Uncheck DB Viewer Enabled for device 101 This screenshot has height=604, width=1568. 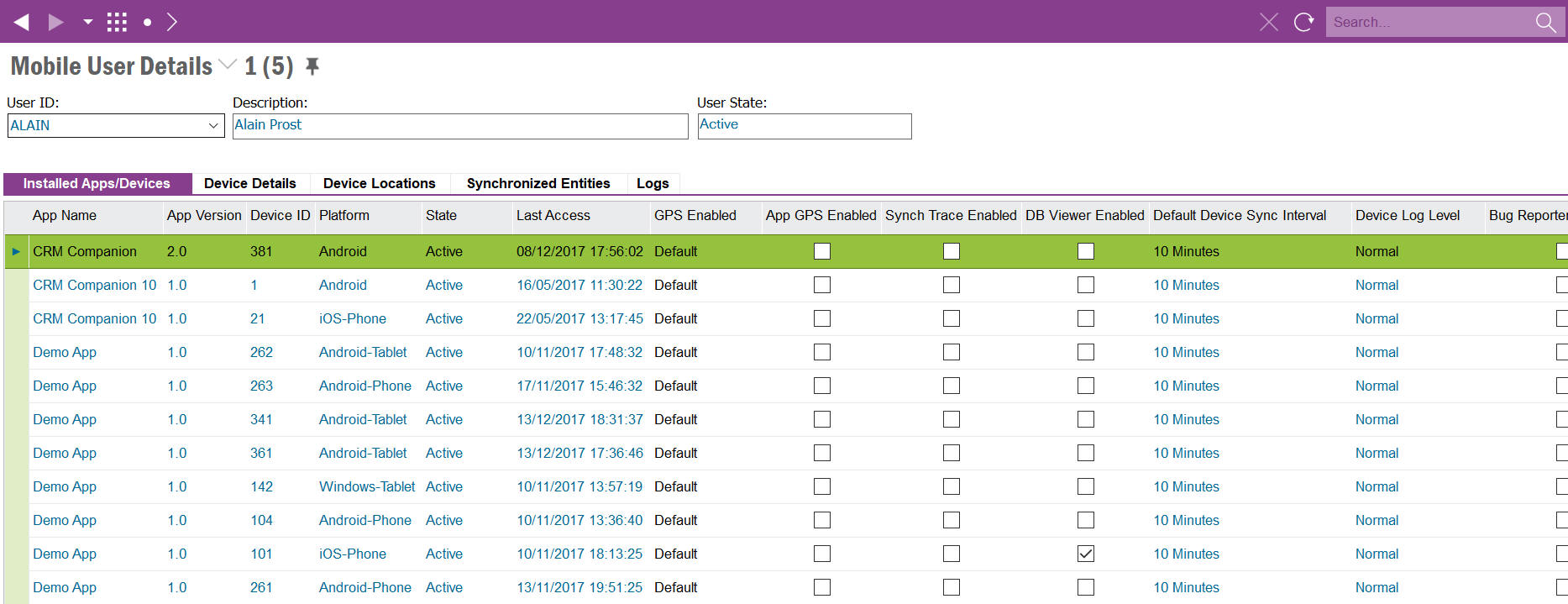click(1085, 554)
